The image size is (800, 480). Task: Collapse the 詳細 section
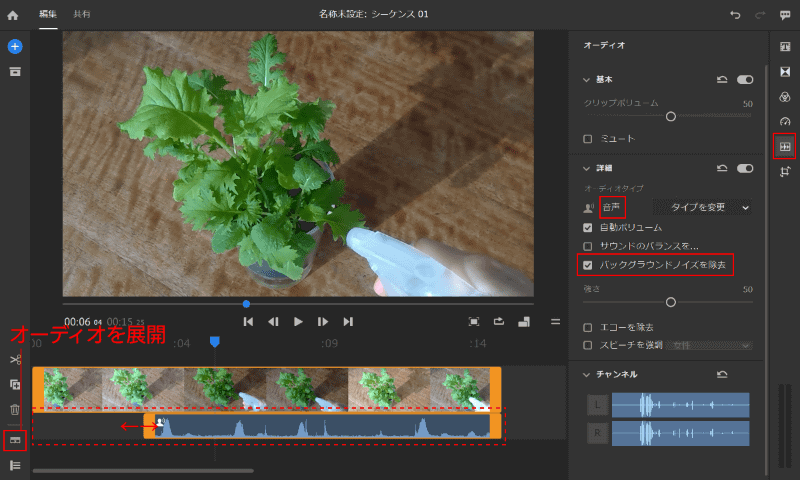click(586, 168)
